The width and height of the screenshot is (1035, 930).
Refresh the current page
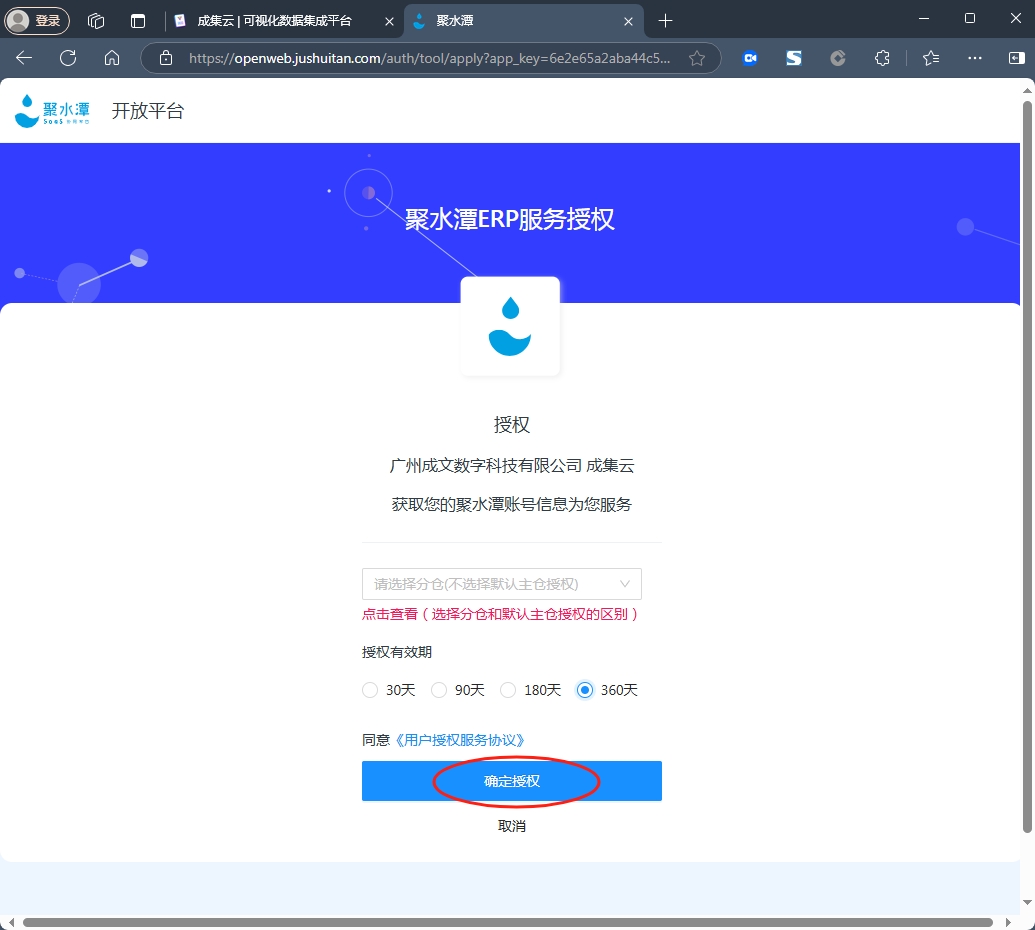click(68, 58)
